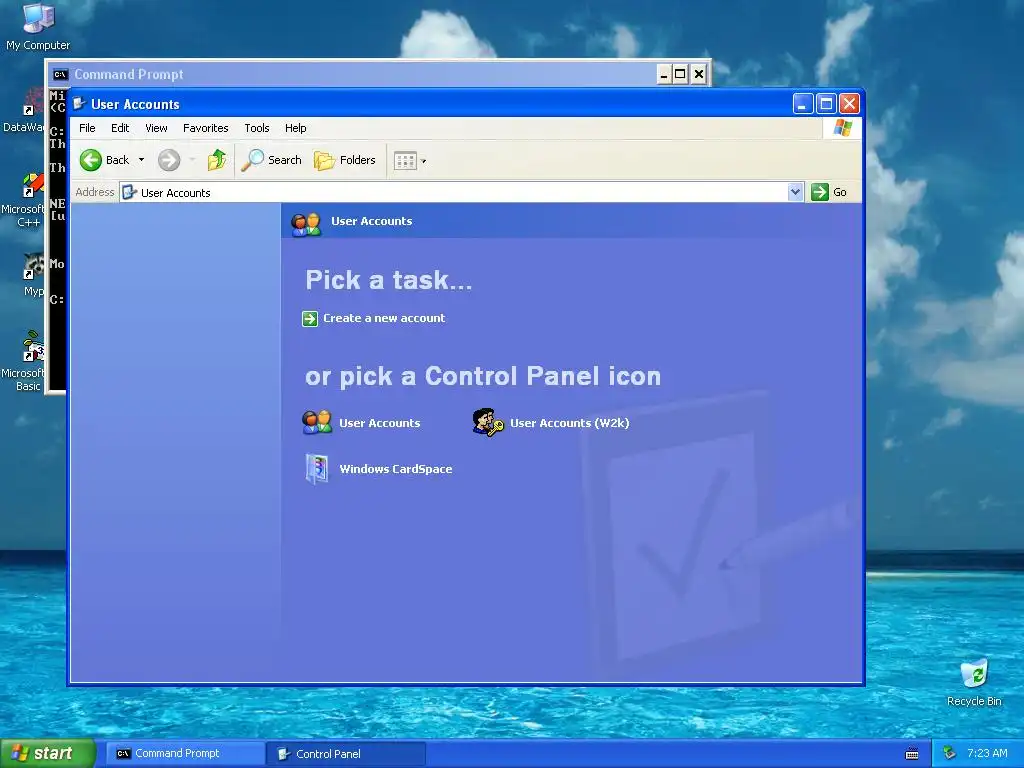
Task: Click the green Back arrow icon
Action: coord(91,160)
